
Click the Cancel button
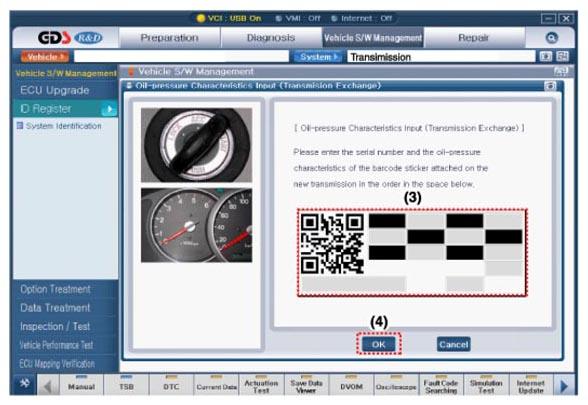click(453, 344)
